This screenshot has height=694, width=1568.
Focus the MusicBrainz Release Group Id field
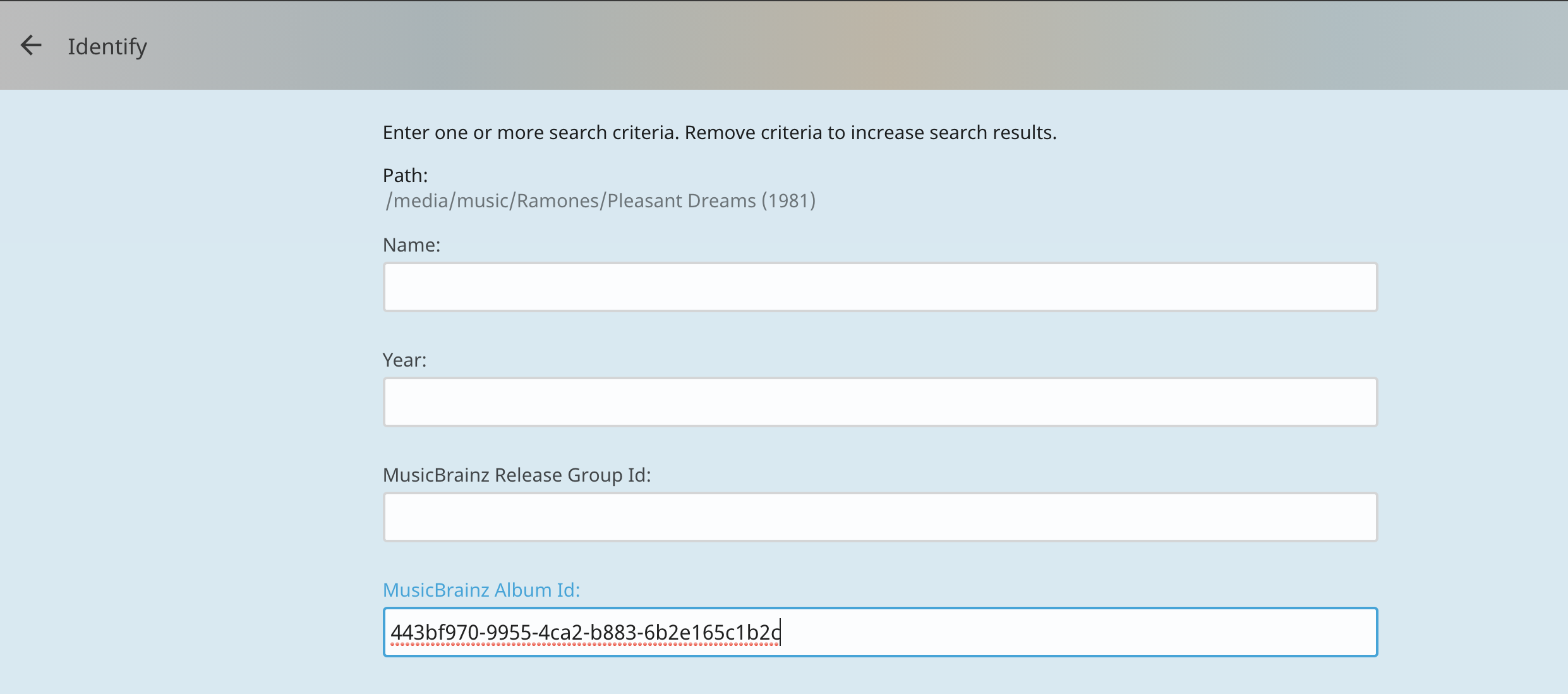pos(880,517)
